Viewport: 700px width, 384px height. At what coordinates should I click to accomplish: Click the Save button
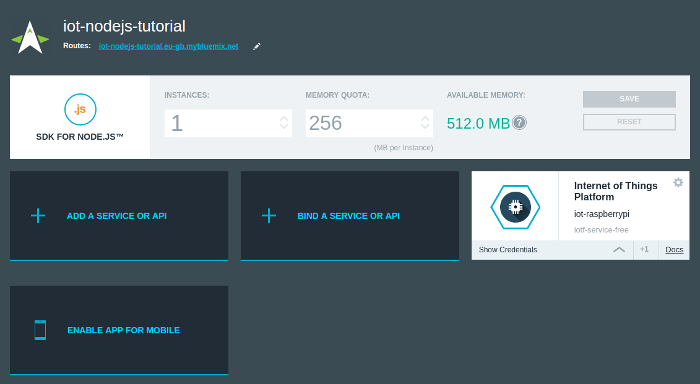[629, 99]
